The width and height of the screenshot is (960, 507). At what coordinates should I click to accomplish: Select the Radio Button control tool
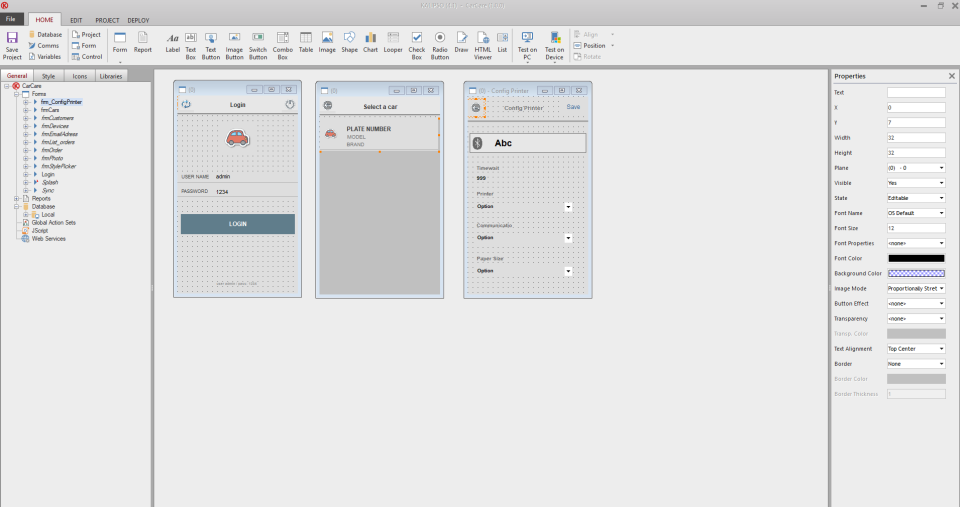pyautogui.click(x=440, y=46)
